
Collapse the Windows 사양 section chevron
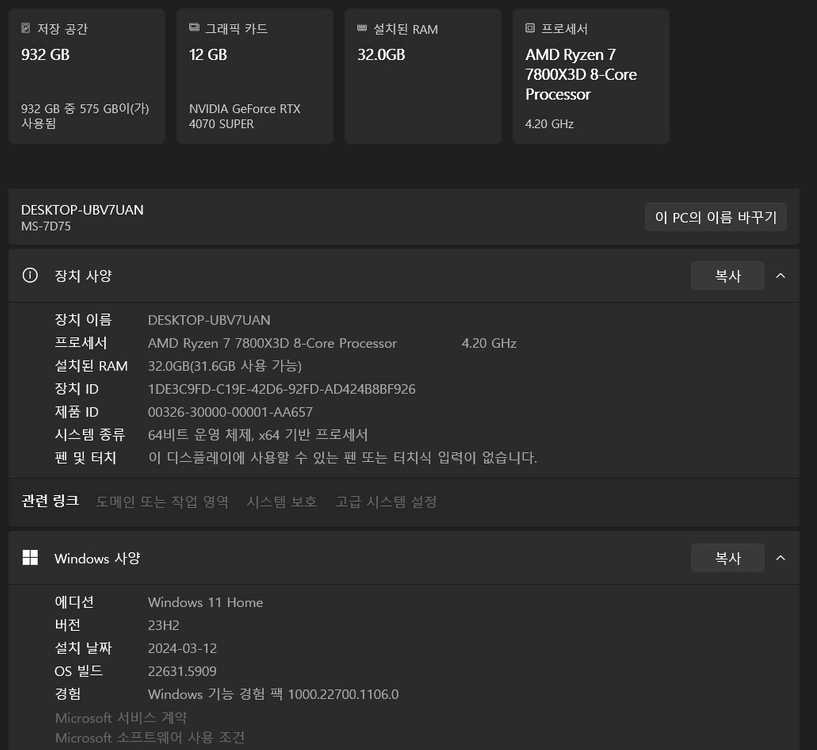[781, 558]
